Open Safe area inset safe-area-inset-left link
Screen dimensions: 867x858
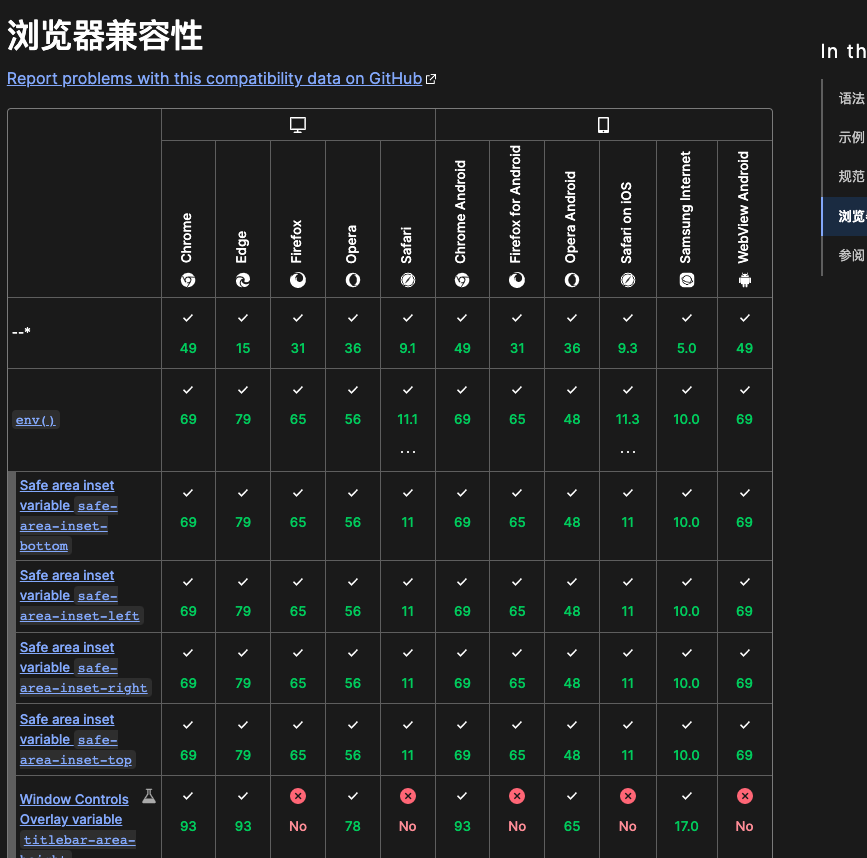[81, 596]
